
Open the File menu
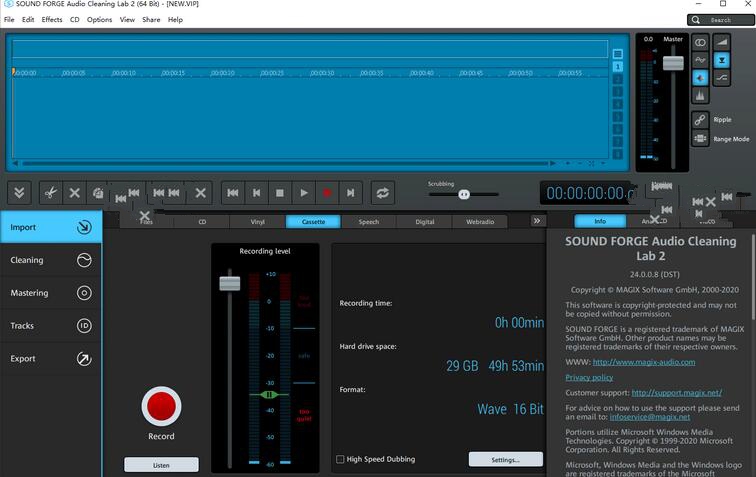coord(9,20)
